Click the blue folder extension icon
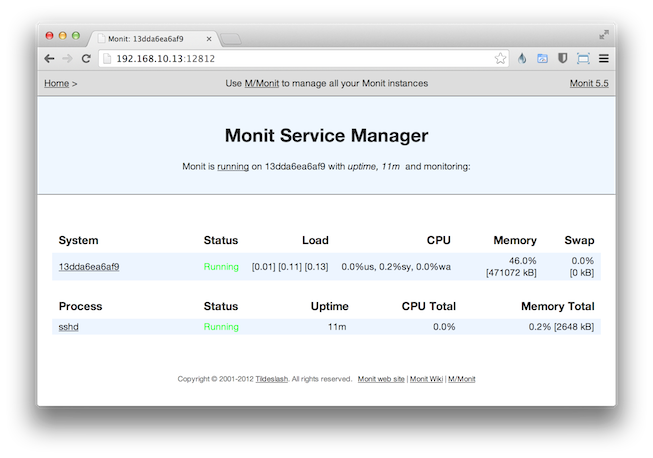The width and height of the screenshot is (653, 458). 542,59
